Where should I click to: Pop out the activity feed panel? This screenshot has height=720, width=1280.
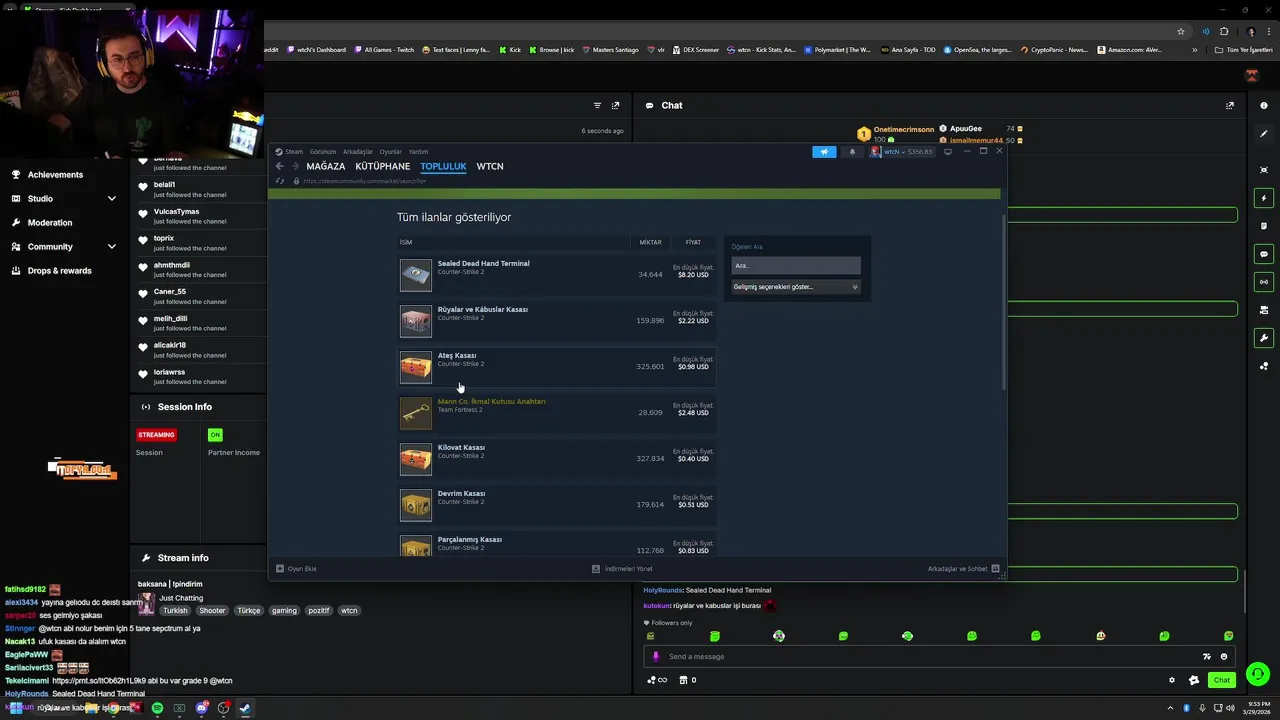(x=616, y=105)
